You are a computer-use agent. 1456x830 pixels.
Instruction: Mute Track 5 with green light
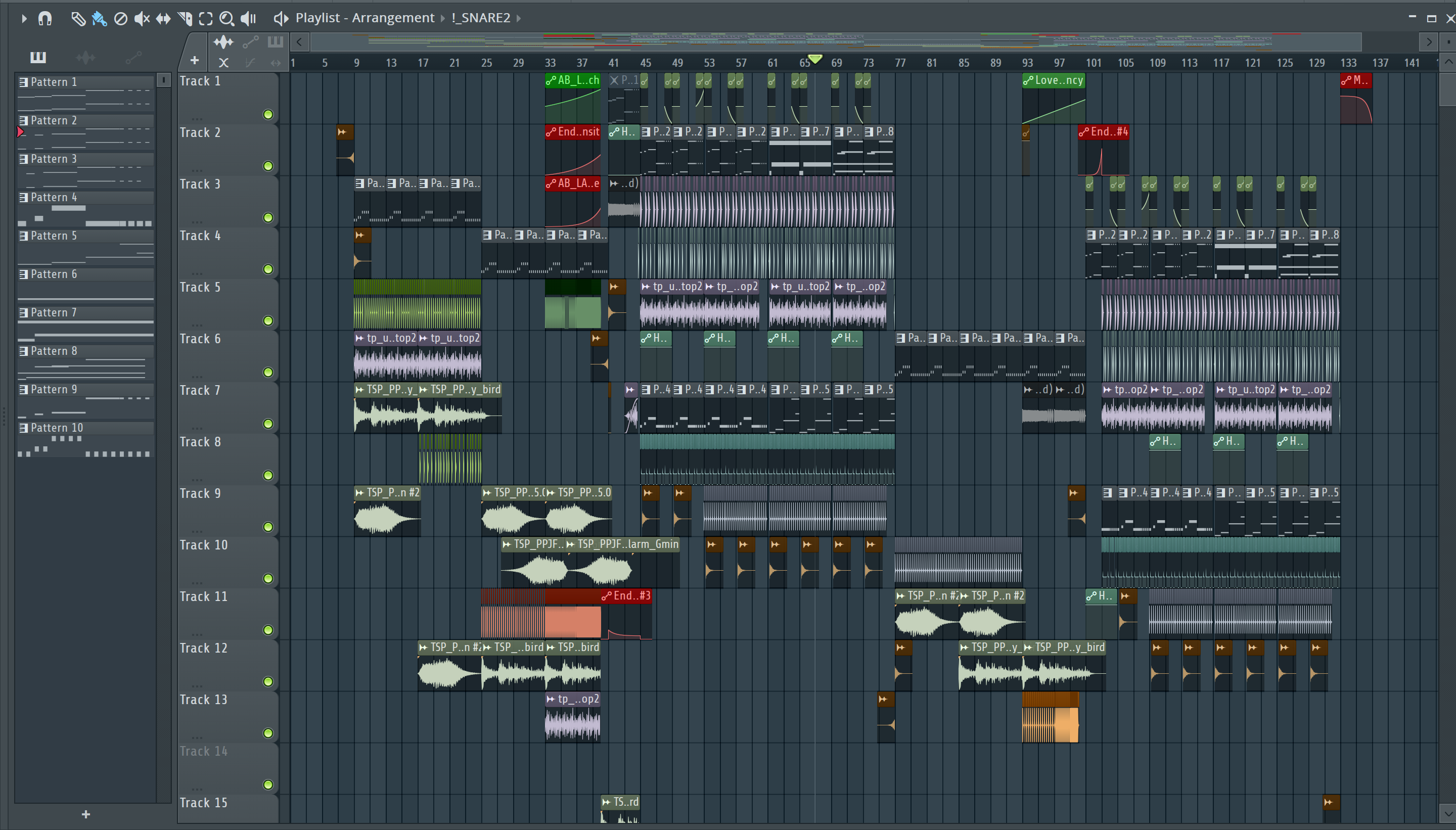[x=268, y=321]
